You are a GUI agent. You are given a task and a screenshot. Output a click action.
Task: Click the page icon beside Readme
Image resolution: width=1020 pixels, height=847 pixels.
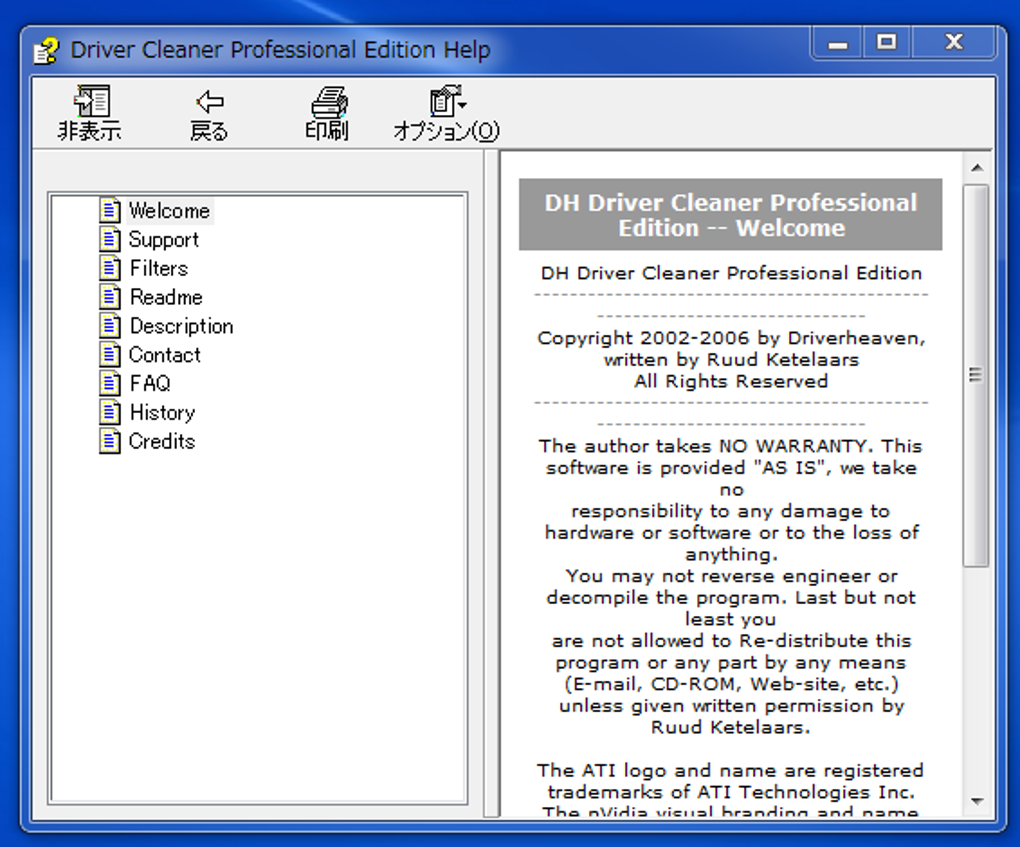point(110,297)
